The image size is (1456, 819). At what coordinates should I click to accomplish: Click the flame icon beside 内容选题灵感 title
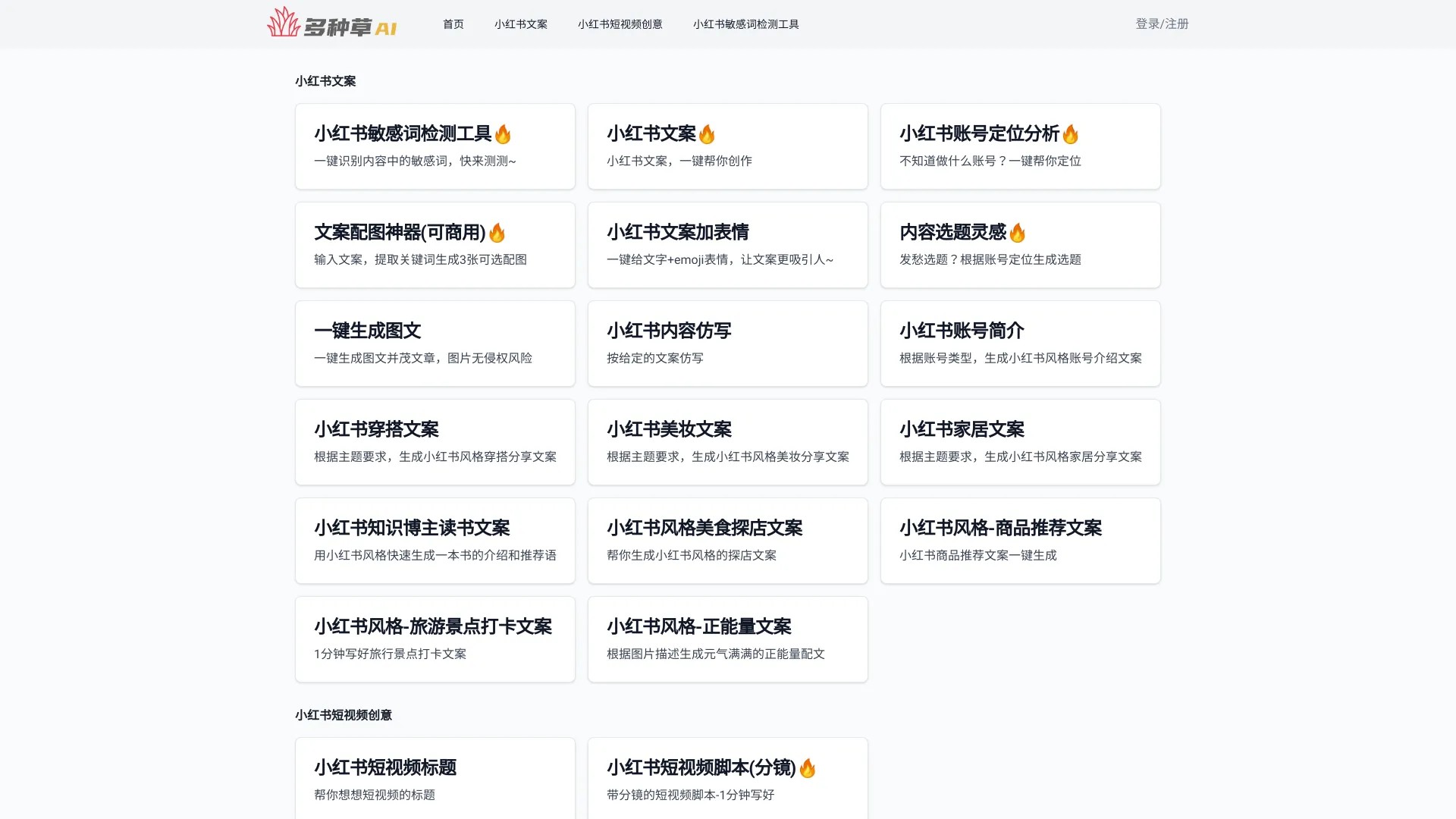[x=1017, y=232]
